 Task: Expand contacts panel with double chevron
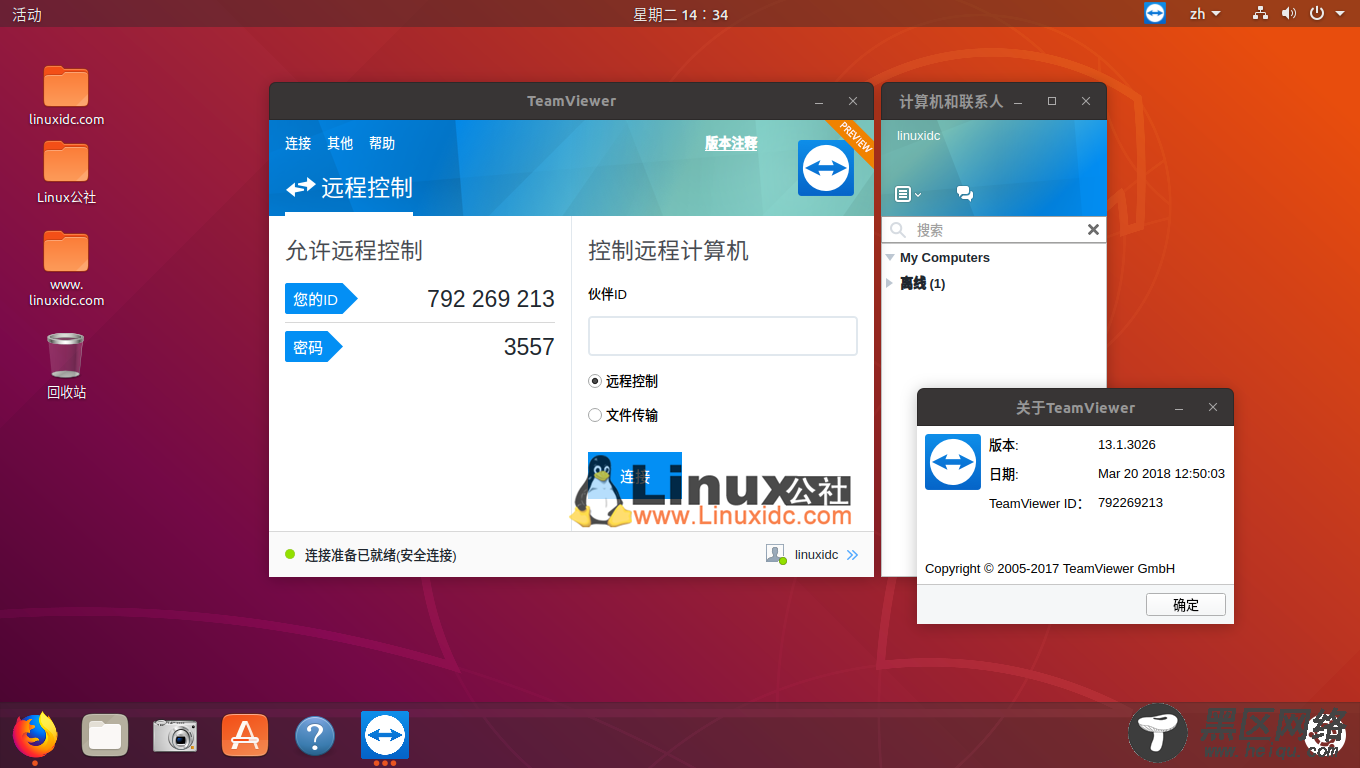coord(852,555)
